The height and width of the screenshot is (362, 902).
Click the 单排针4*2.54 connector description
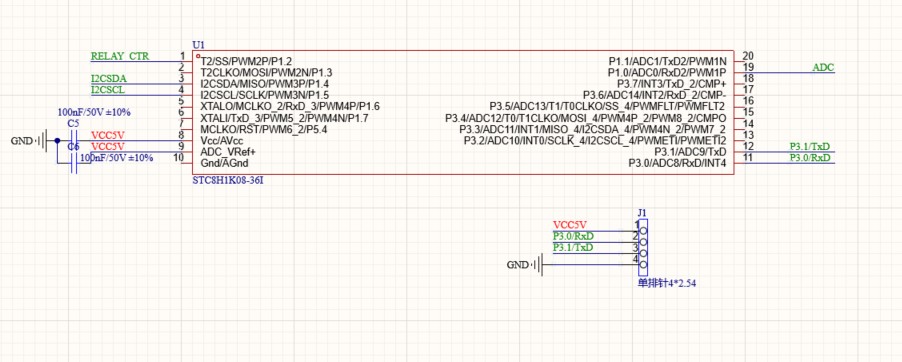point(666,283)
